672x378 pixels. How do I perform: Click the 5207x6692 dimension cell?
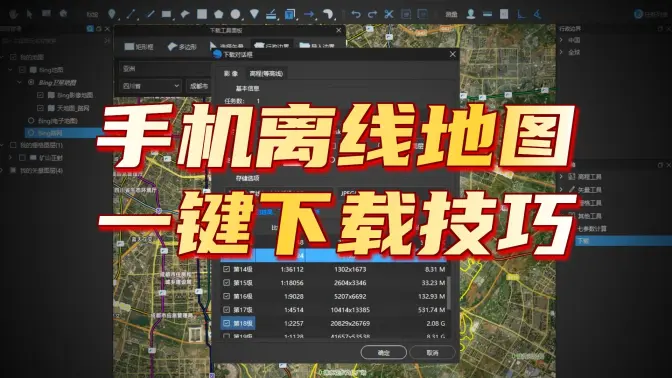pyautogui.click(x=350, y=297)
